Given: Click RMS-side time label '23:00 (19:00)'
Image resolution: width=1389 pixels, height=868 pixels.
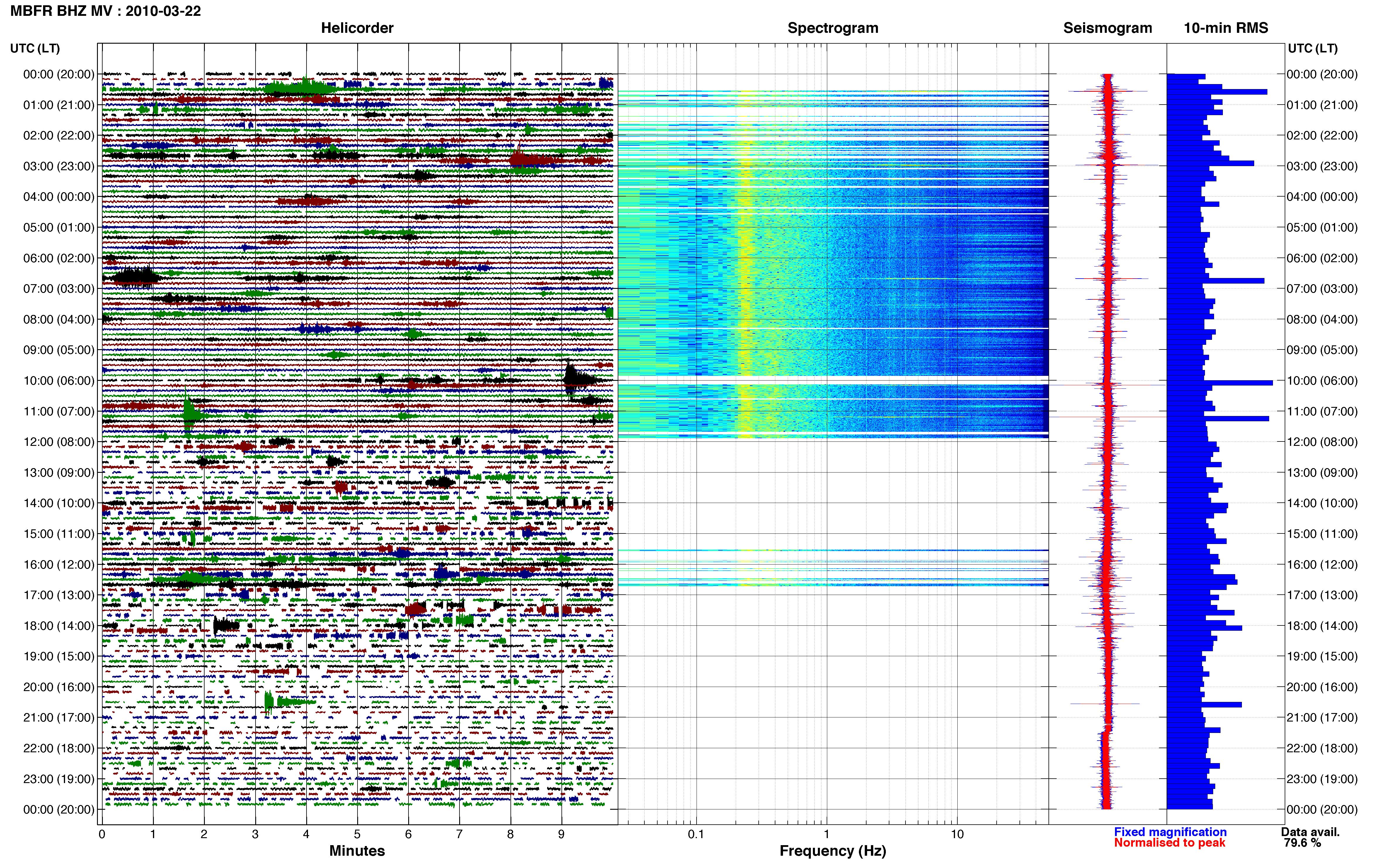Looking at the screenshot, I should (1322, 779).
